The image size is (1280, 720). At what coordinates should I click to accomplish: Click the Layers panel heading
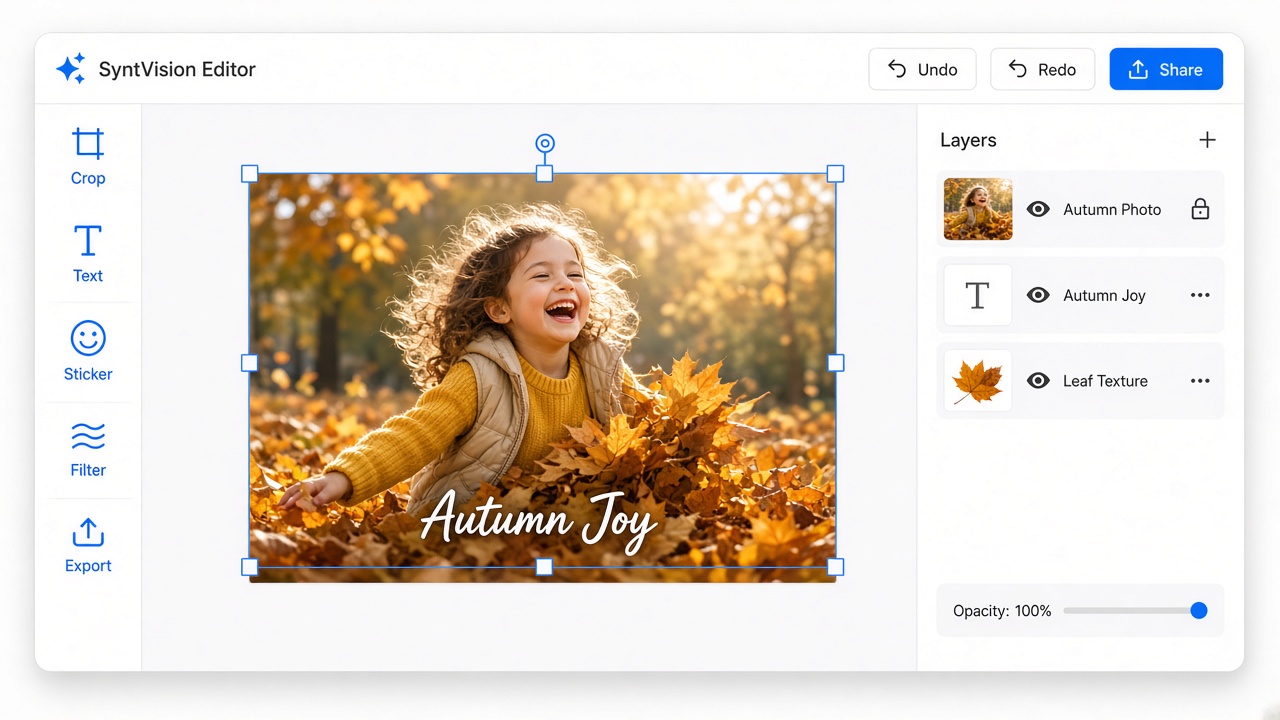(x=968, y=140)
